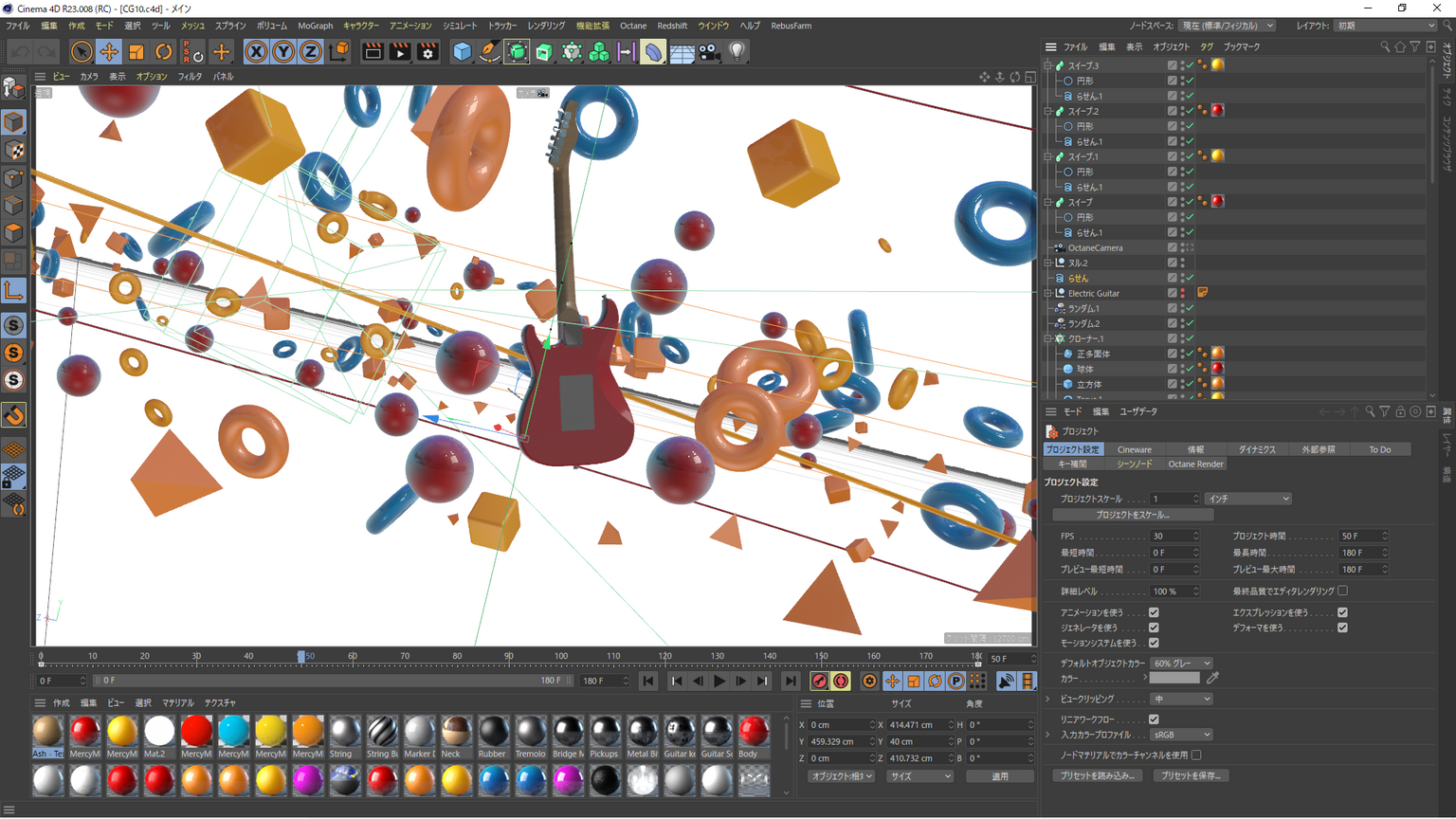
Task: Disable the リニアワークフロー checkbox
Action: click(1154, 719)
